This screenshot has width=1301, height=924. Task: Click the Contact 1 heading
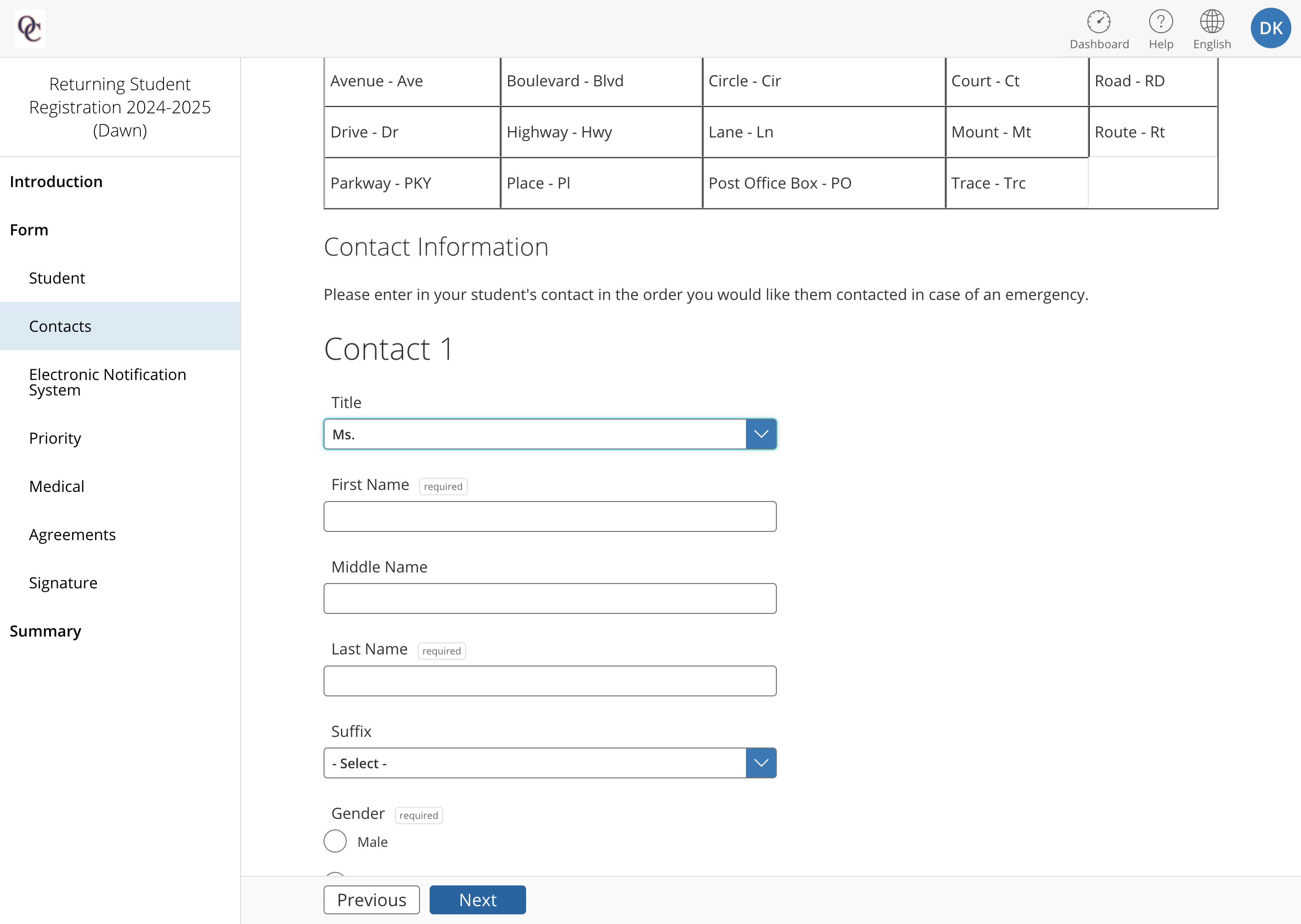point(389,349)
